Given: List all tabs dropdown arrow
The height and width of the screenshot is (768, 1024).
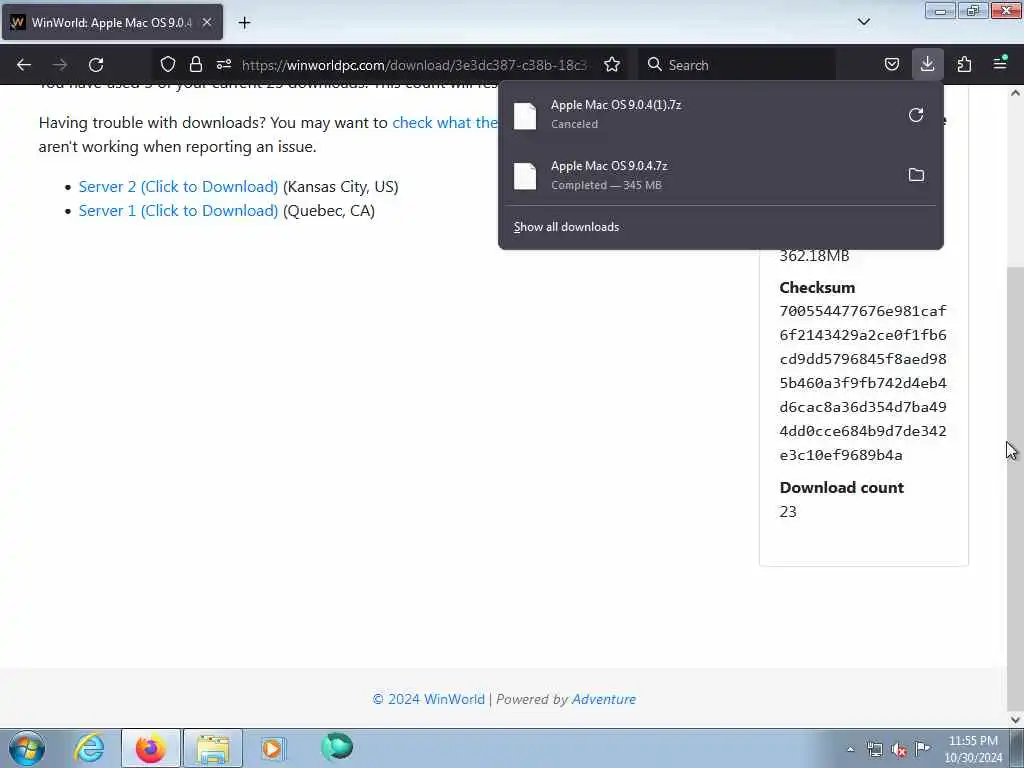Looking at the screenshot, I should click(863, 22).
